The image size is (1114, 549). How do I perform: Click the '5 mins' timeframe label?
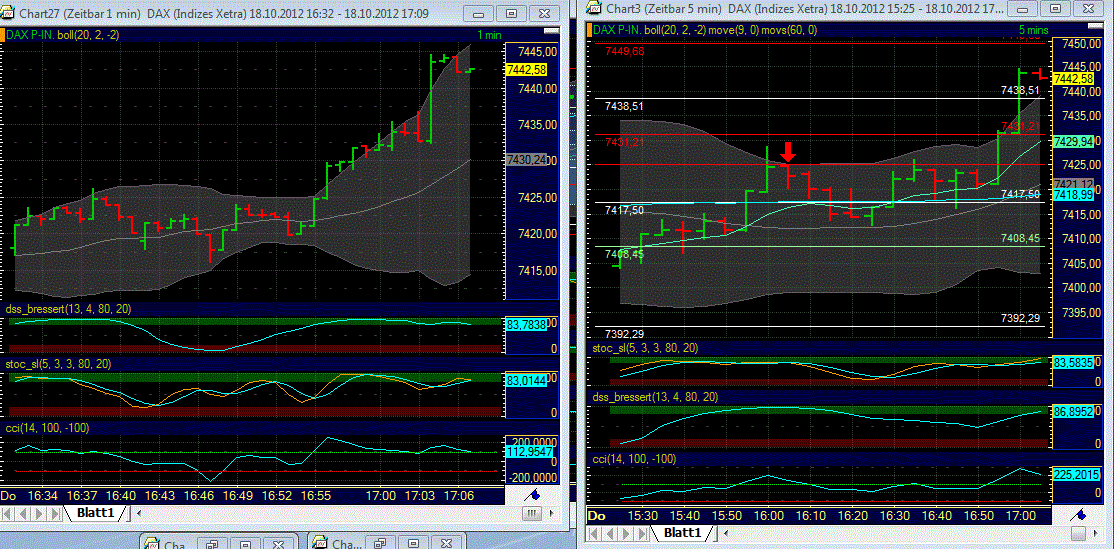1033,31
